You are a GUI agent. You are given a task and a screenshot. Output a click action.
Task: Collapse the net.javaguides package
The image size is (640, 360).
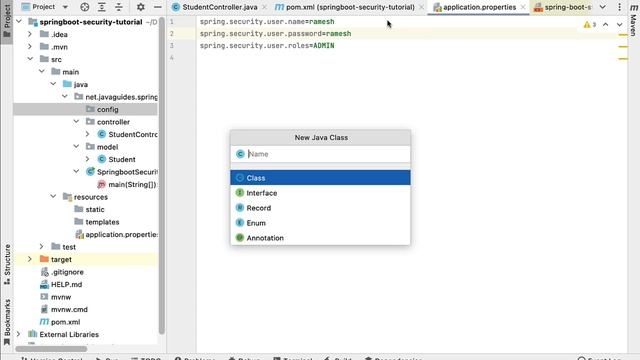pyautogui.click(x=64, y=97)
